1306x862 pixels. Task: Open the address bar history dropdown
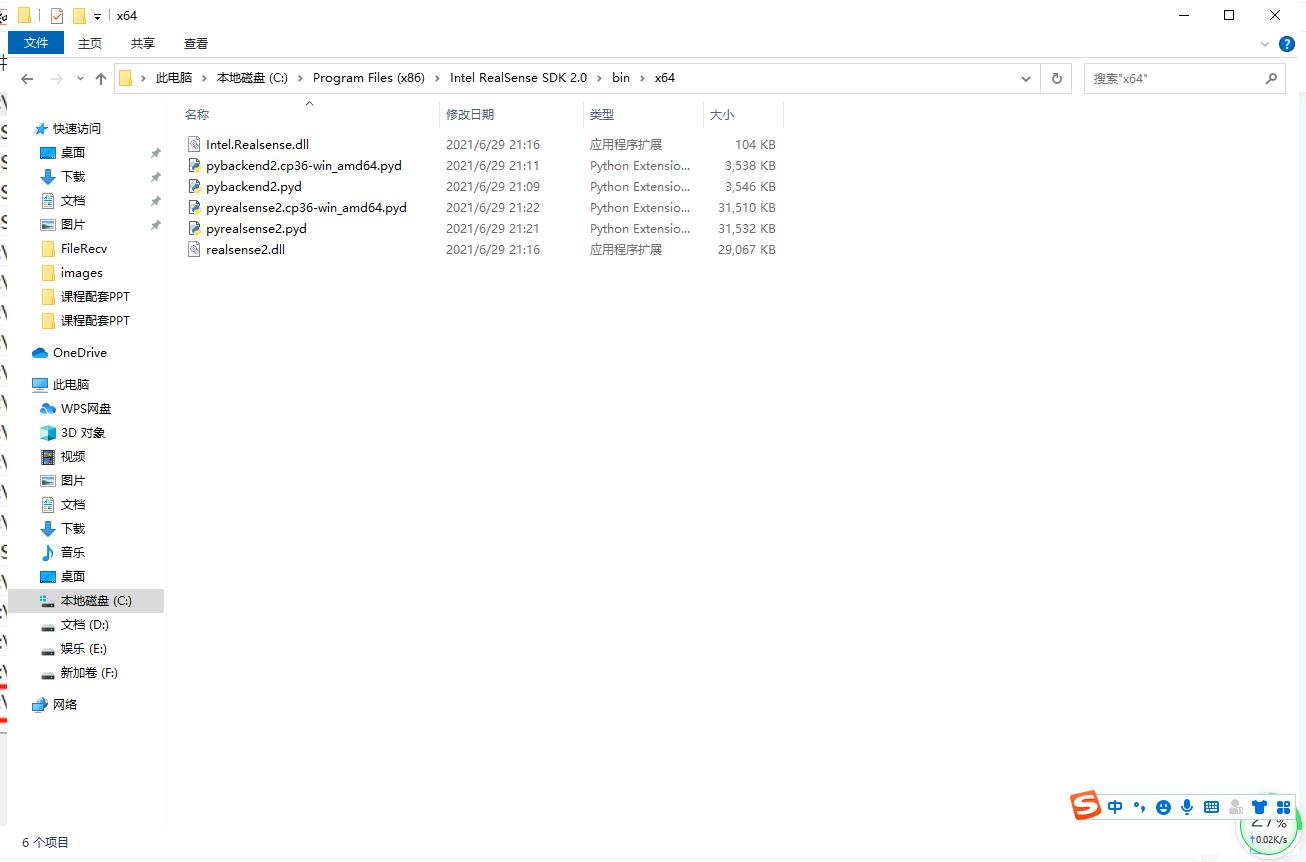pyautogui.click(x=1026, y=78)
